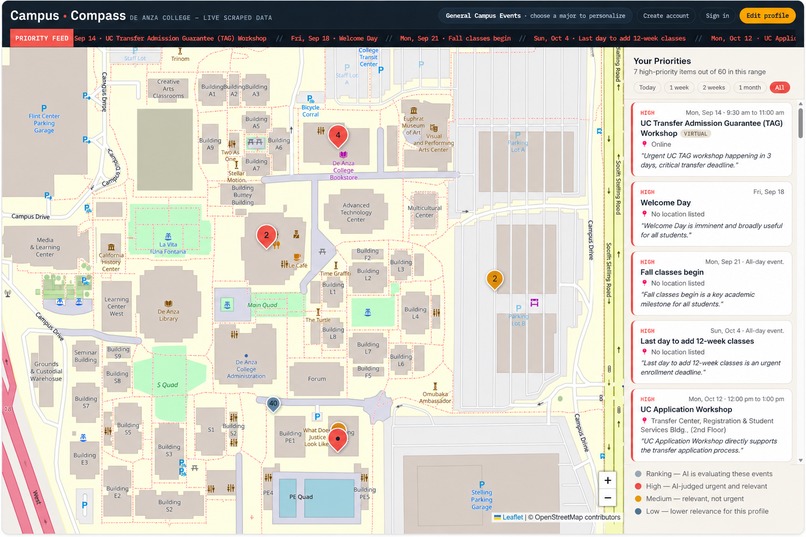Screen dimensions: 806x537
Task: Filter priorities to Today
Action: coord(647,87)
